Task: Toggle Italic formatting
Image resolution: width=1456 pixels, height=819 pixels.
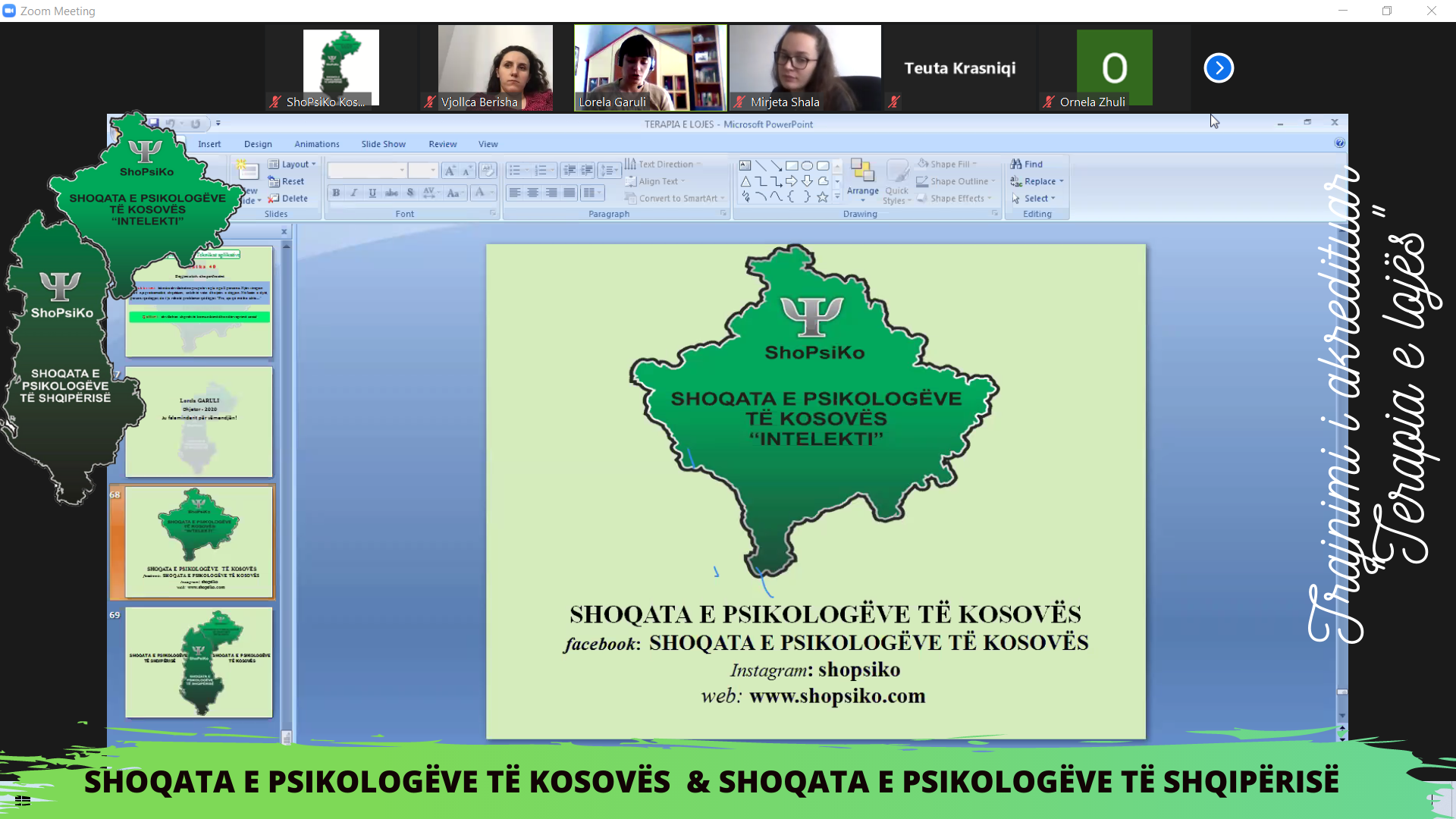Action: (x=354, y=193)
